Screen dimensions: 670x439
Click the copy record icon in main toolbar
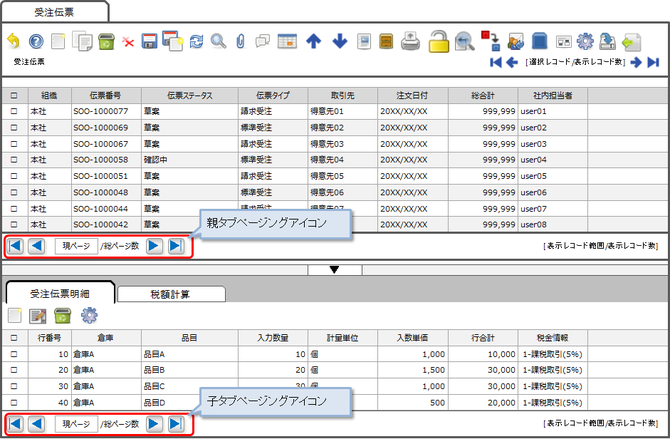82,41
